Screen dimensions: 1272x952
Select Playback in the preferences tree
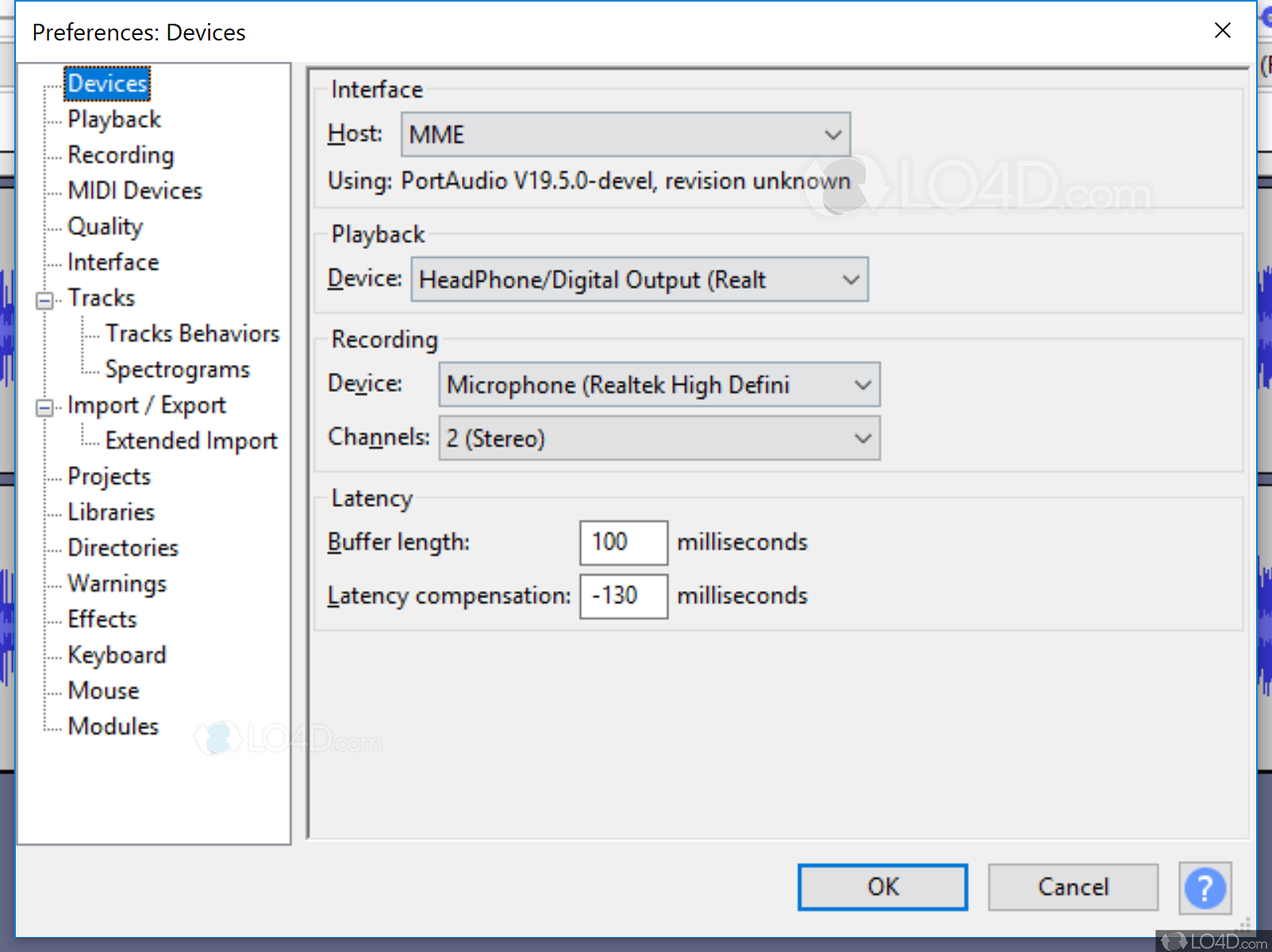click(x=114, y=120)
